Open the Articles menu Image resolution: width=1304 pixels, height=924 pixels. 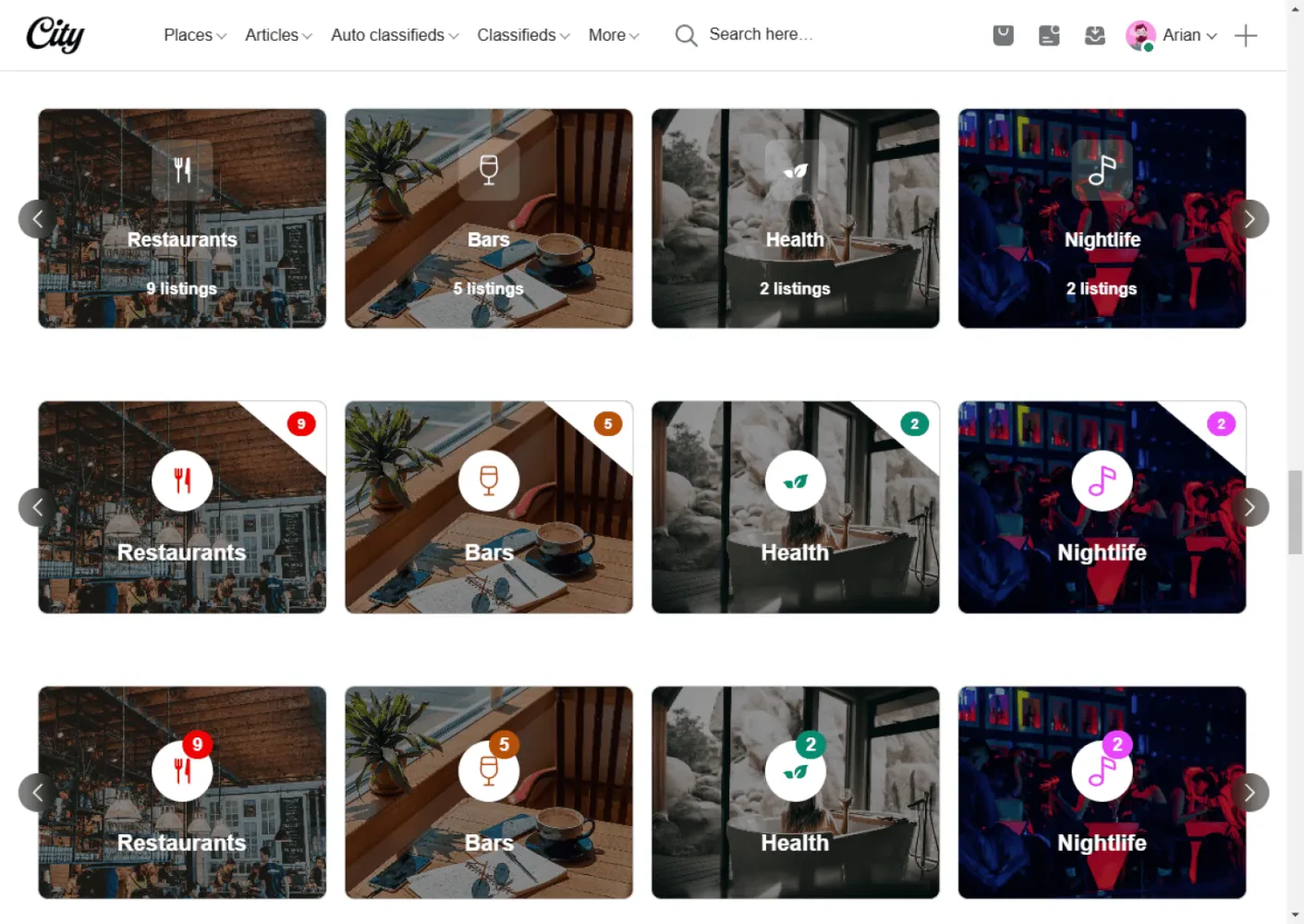278,35
